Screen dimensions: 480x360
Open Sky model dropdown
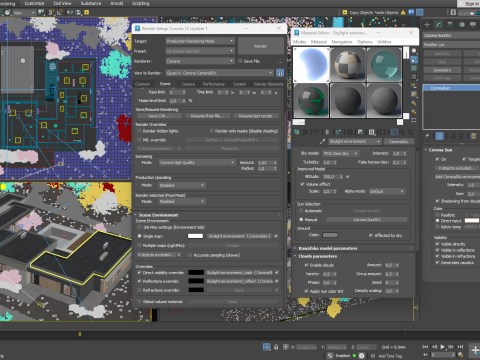pyautogui.click(x=341, y=153)
